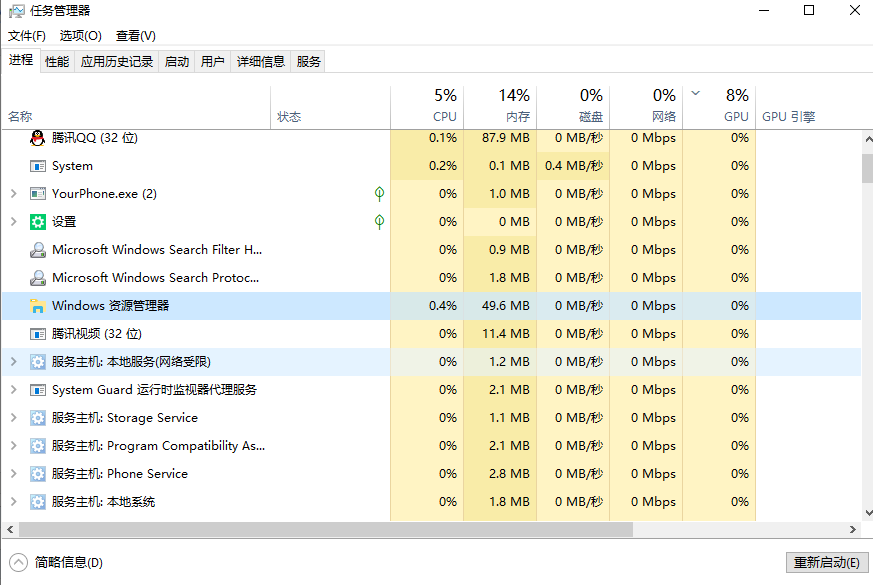The height and width of the screenshot is (585, 873).
Task: Expand 服务主机: Program Compatibility As...
Action: [13, 446]
